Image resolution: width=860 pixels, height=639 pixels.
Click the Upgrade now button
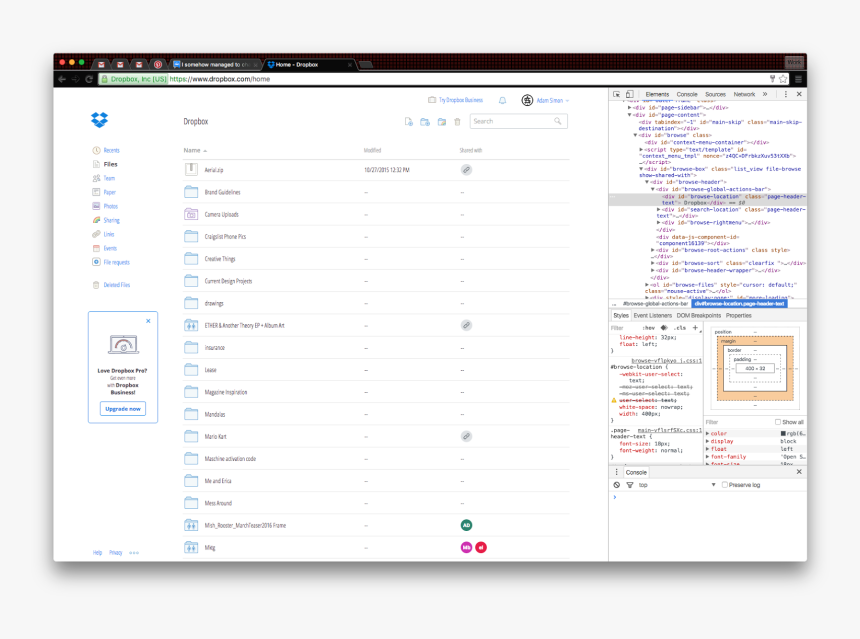122,409
